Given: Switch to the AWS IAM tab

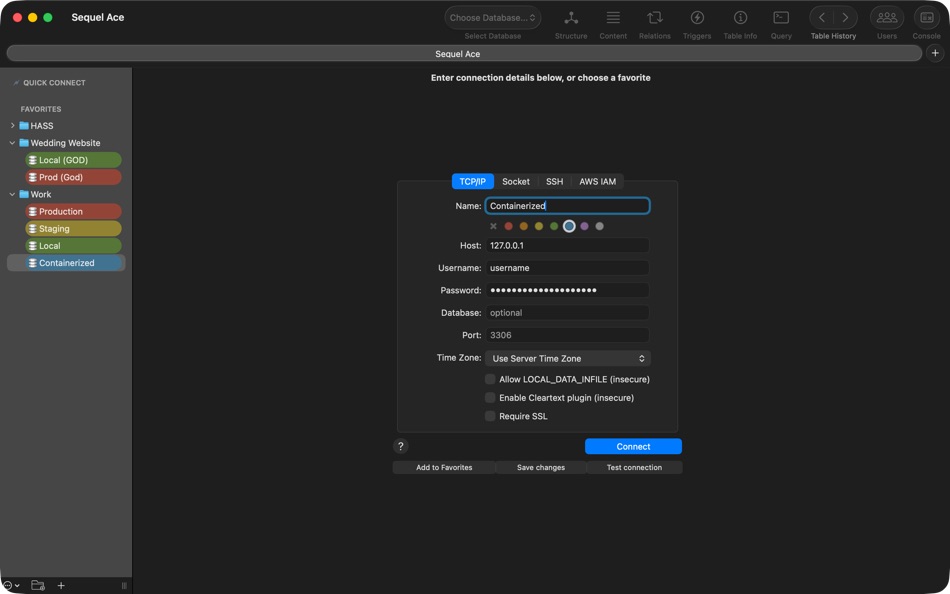Looking at the screenshot, I should pyautogui.click(x=597, y=181).
